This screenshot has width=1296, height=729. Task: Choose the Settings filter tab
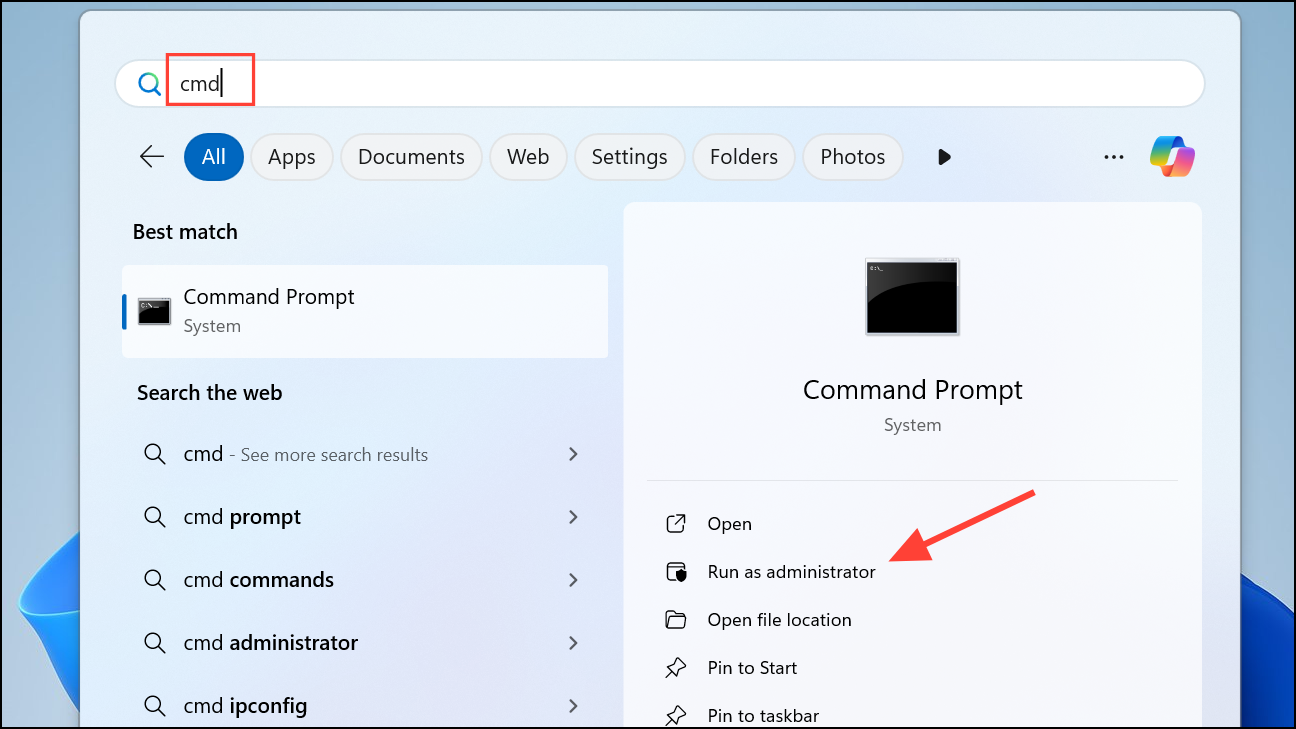[x=629, y=157]
